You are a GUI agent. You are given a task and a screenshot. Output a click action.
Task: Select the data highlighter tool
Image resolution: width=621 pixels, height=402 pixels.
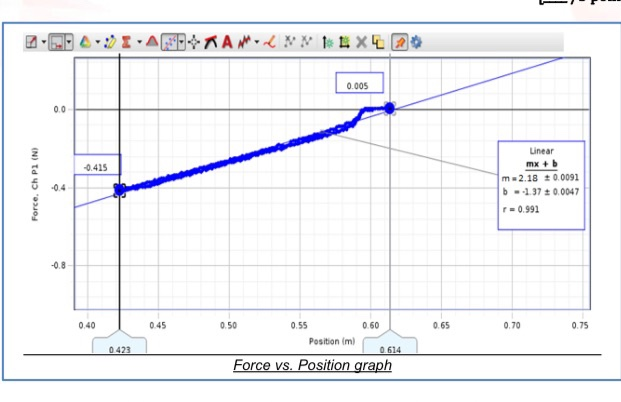pos(110,42)
